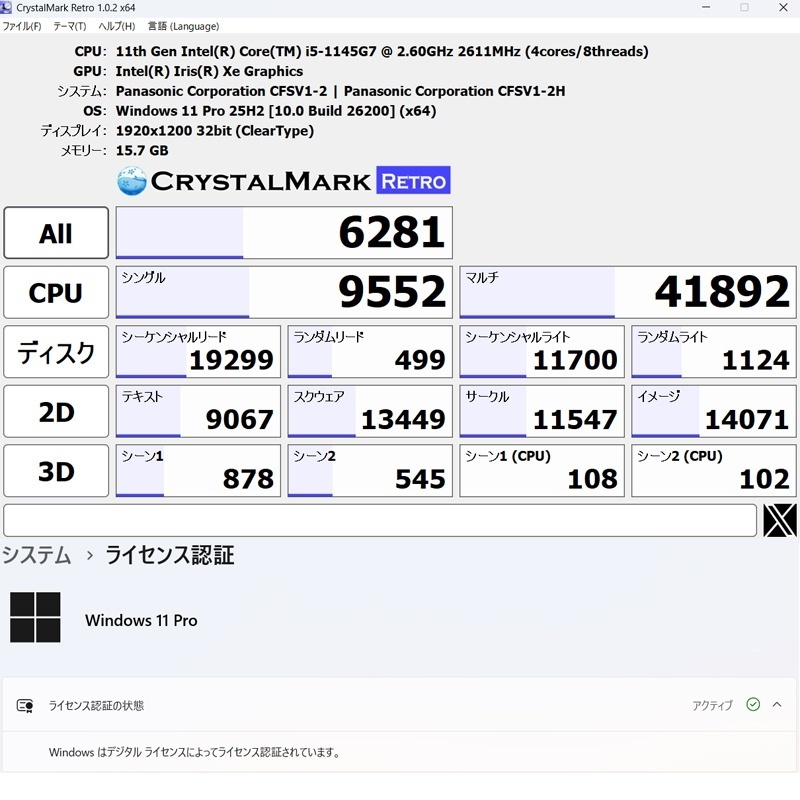Start the 3D benchmark button
800x800 pixels.
click(56, 471)
